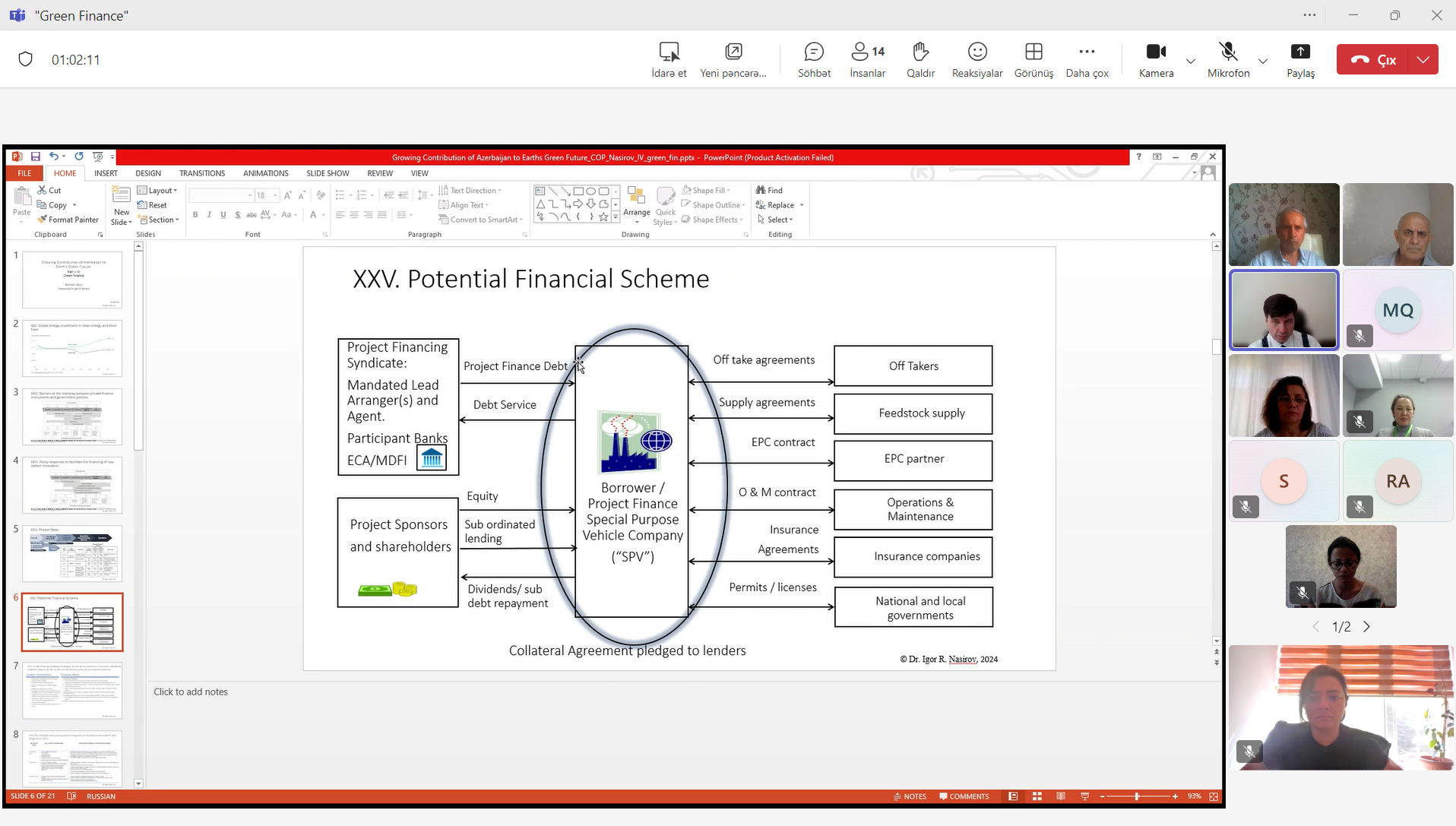Click the zoom slider in status bar

coord(1137,796)
